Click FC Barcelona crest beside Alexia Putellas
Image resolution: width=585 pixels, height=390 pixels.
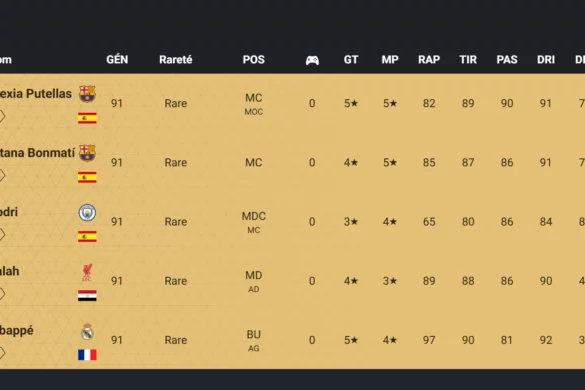(87, 94)
